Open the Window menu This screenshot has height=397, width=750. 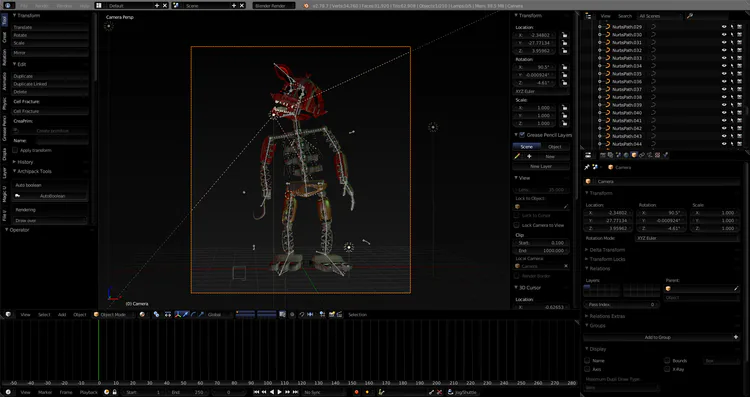click(64, 6)
